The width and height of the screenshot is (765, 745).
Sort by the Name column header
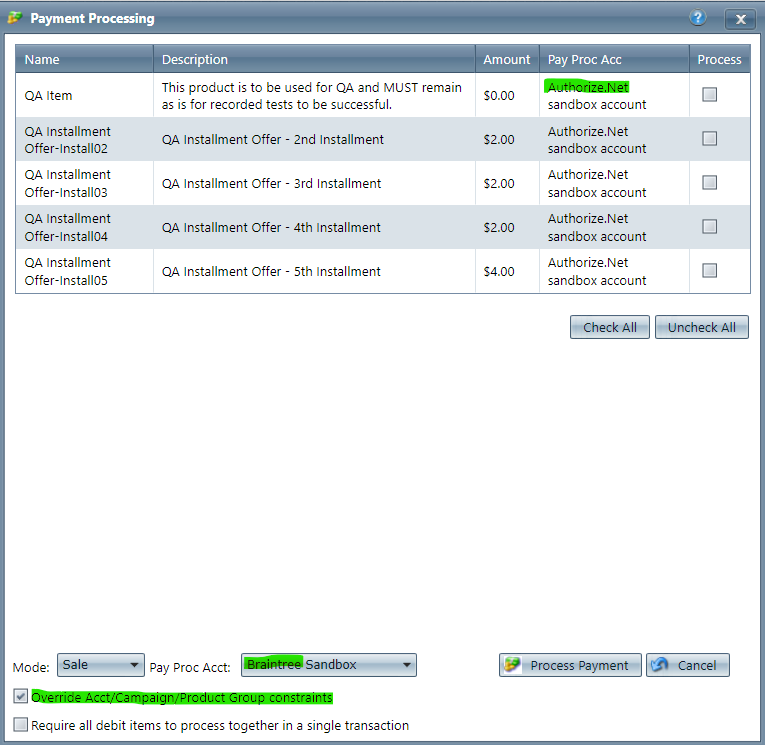(84, 59)
